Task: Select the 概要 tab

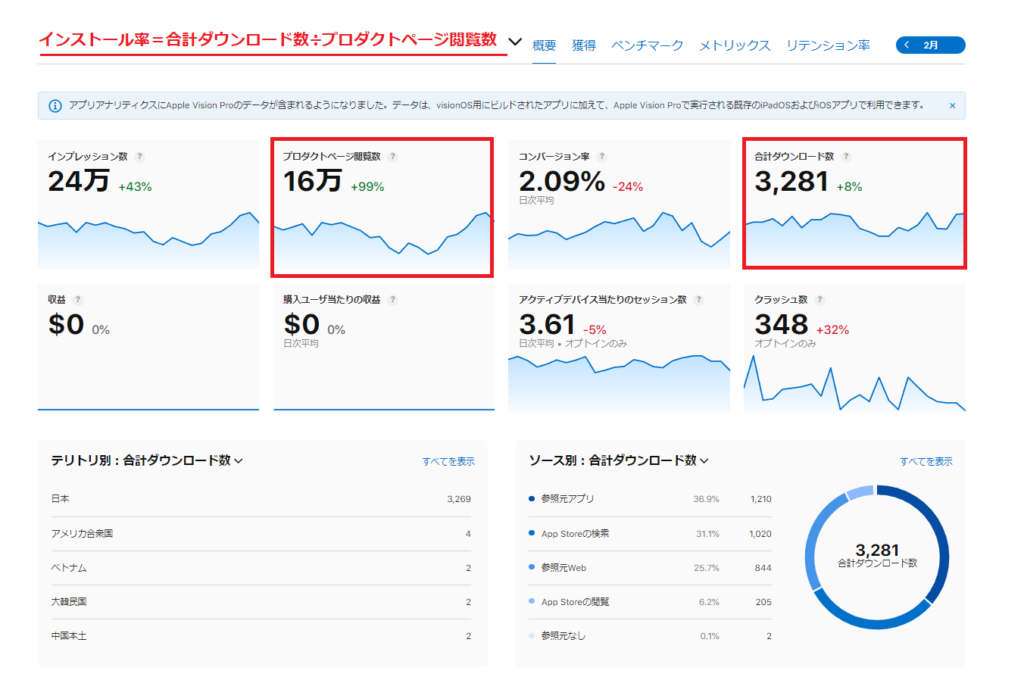Action: point(544,45)
